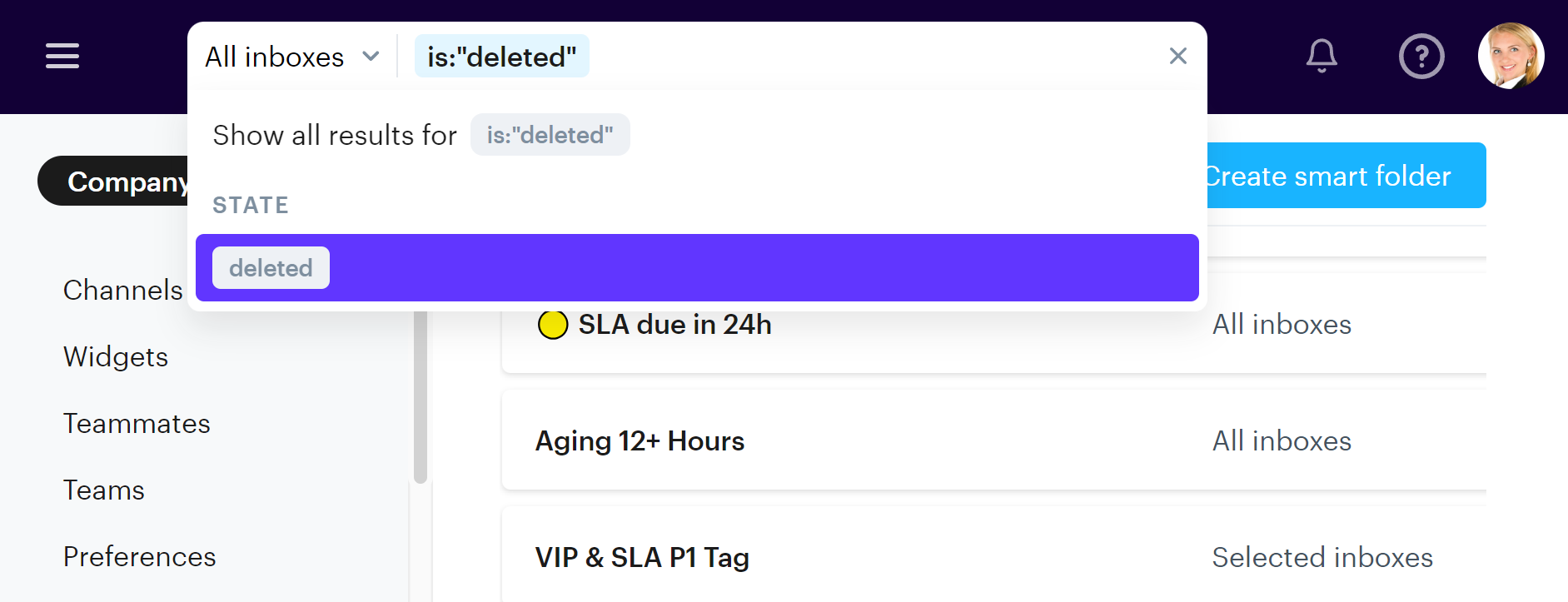Image resolution: width=1568 pixels, height=602 pixels.
Task: Open the VIP & SLA P1 Tag folder
Action: coord(642,557)
